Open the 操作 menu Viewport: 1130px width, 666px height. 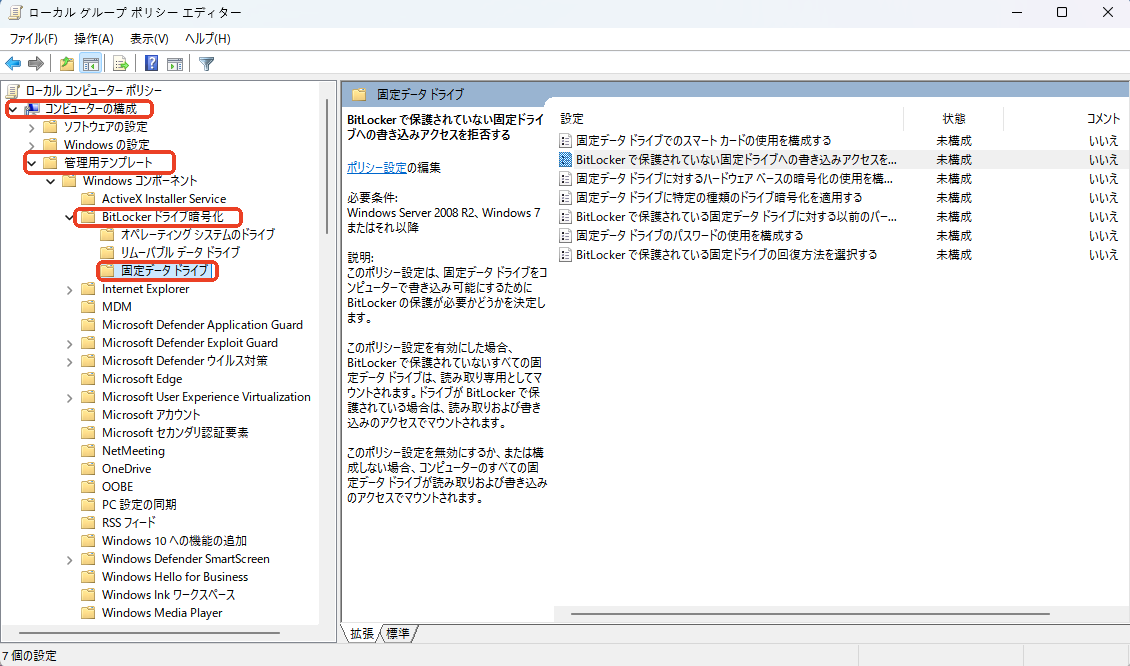(x=93, y=38)
